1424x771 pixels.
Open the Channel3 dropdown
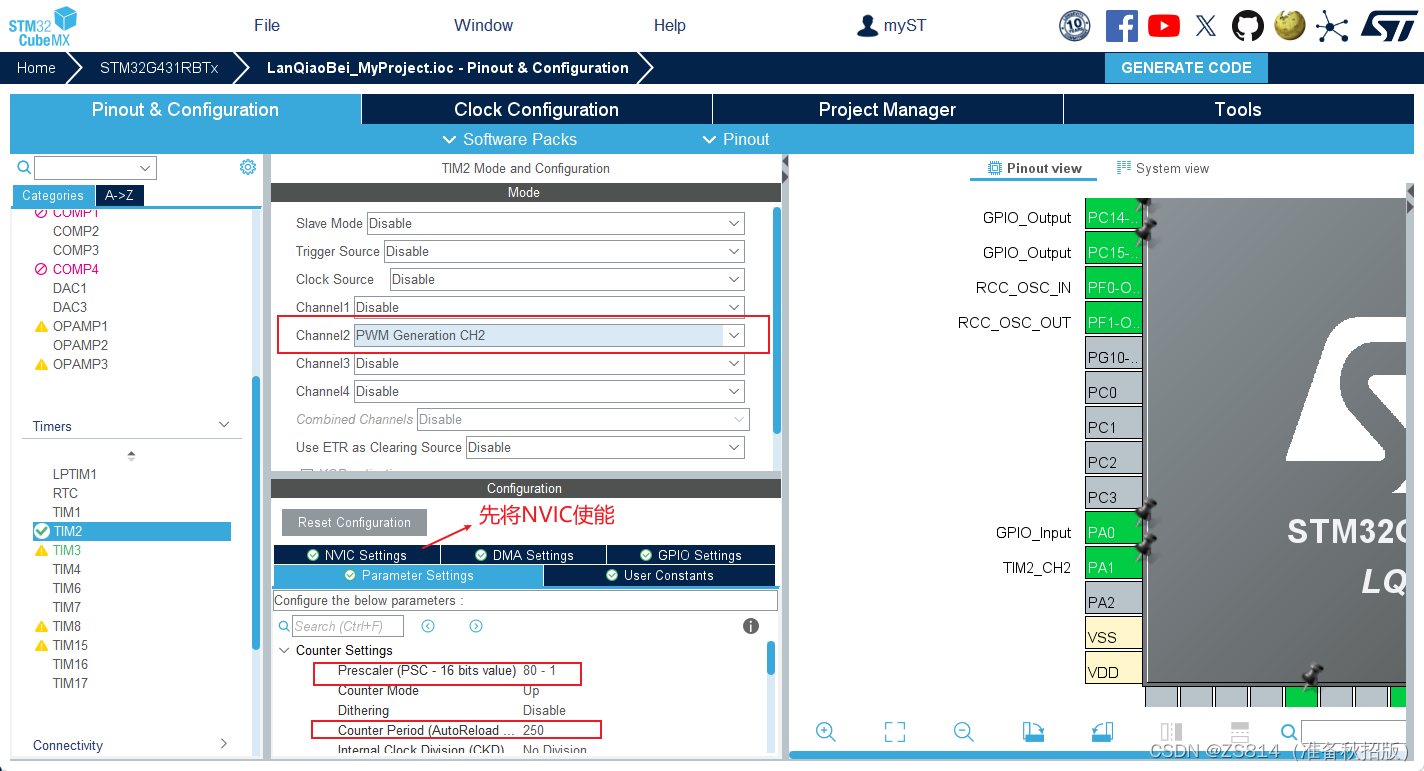550,363
